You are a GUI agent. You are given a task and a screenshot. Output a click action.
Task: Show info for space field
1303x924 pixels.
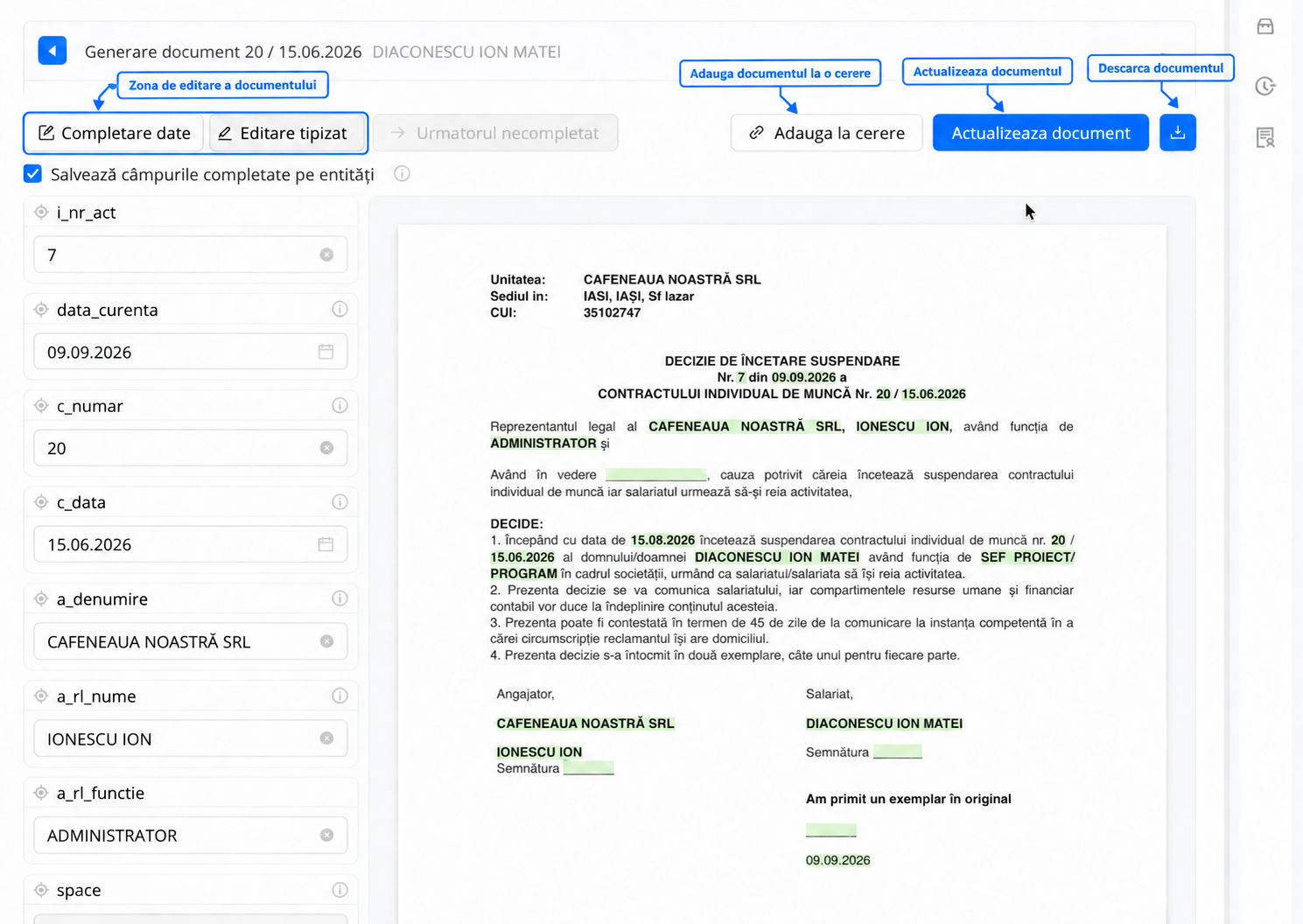tap(340, 890)
